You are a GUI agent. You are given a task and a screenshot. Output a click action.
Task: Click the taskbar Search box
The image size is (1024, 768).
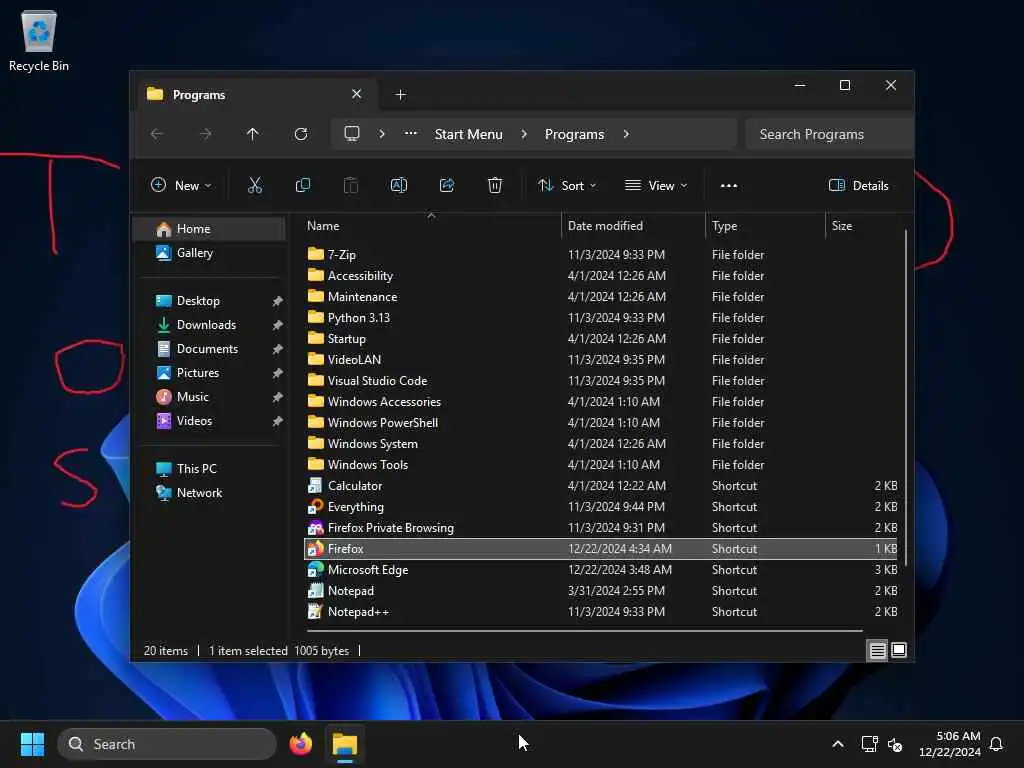pyautogui.click(x=167, y=744)
